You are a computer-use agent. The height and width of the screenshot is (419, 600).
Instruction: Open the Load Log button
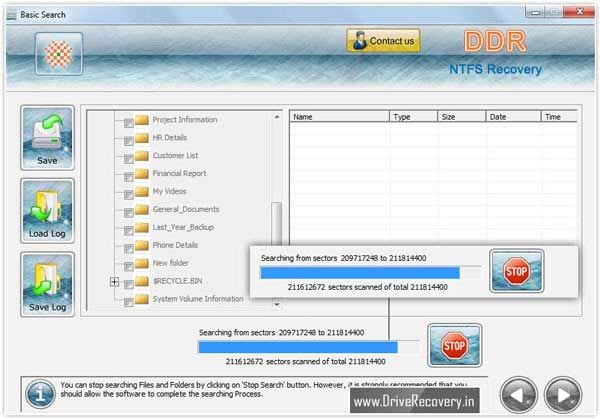[x=47, y=211]
